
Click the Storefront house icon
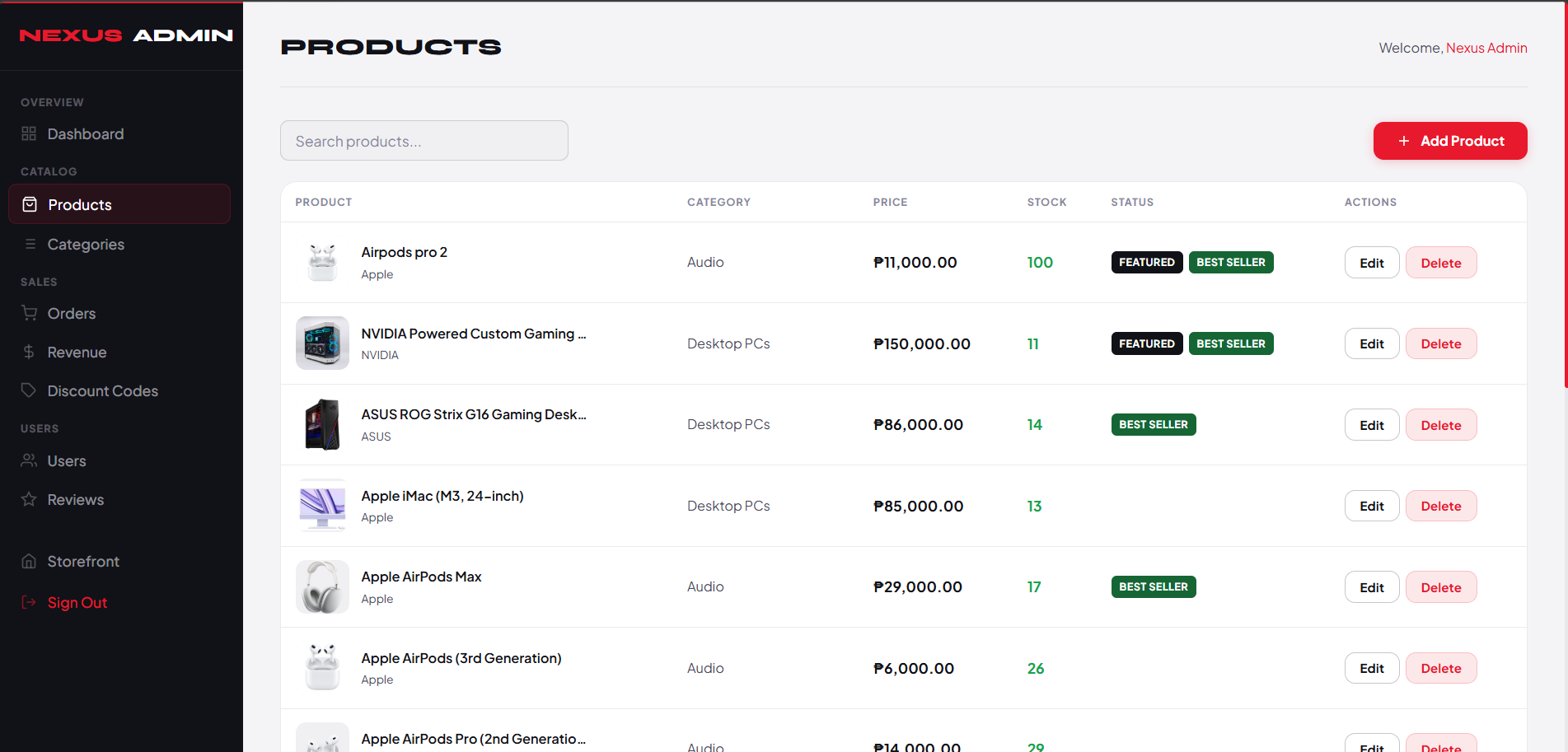29,561
